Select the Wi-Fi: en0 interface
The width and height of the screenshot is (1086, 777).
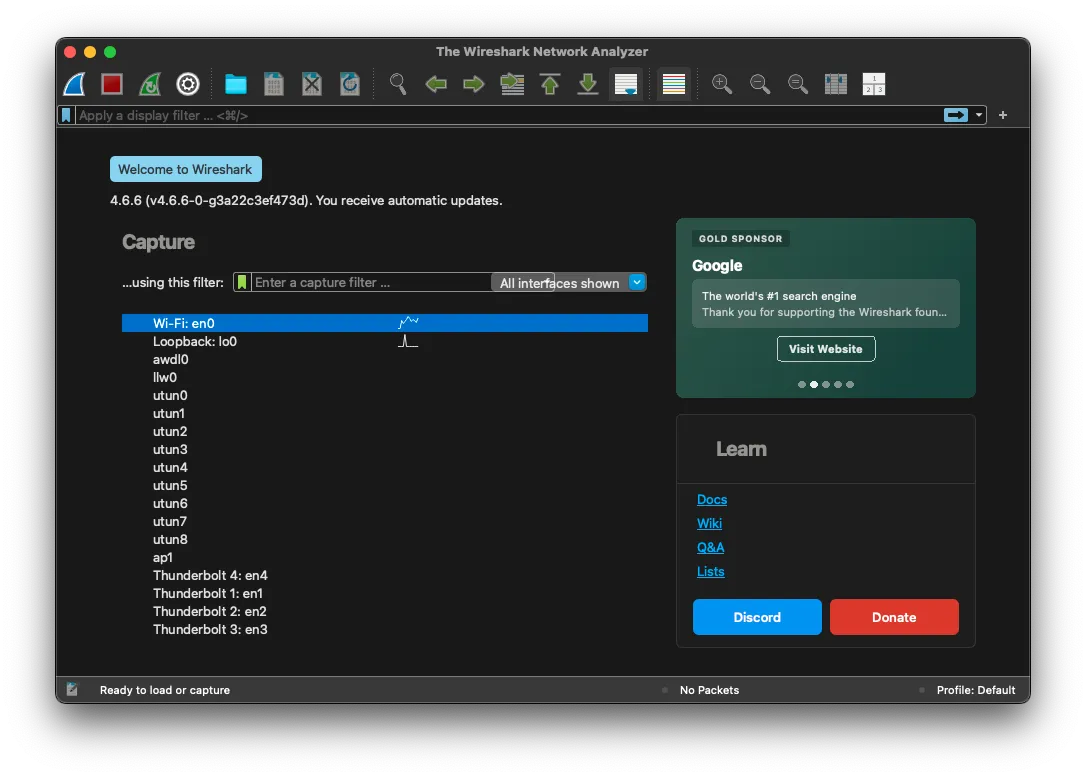tap(384, 323)
